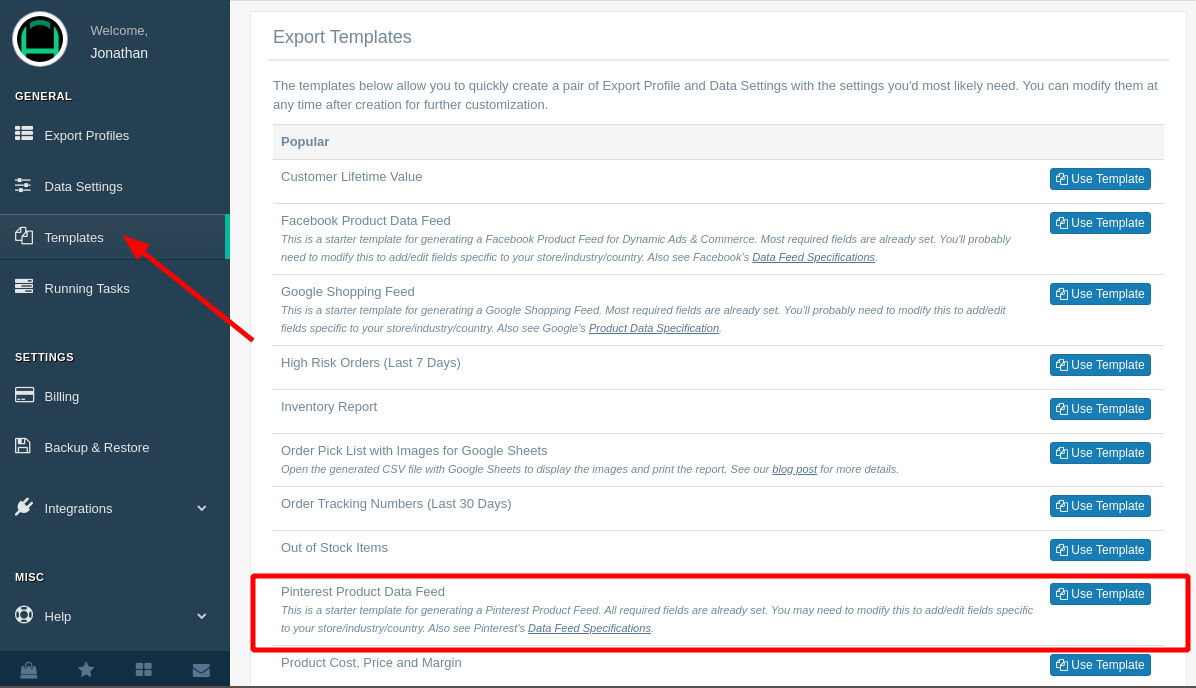The width and height of the screenshot is (1196, 688).
Task: Expand the Help menu chevron
Action: pyautogui.click(x=201, y=616)
